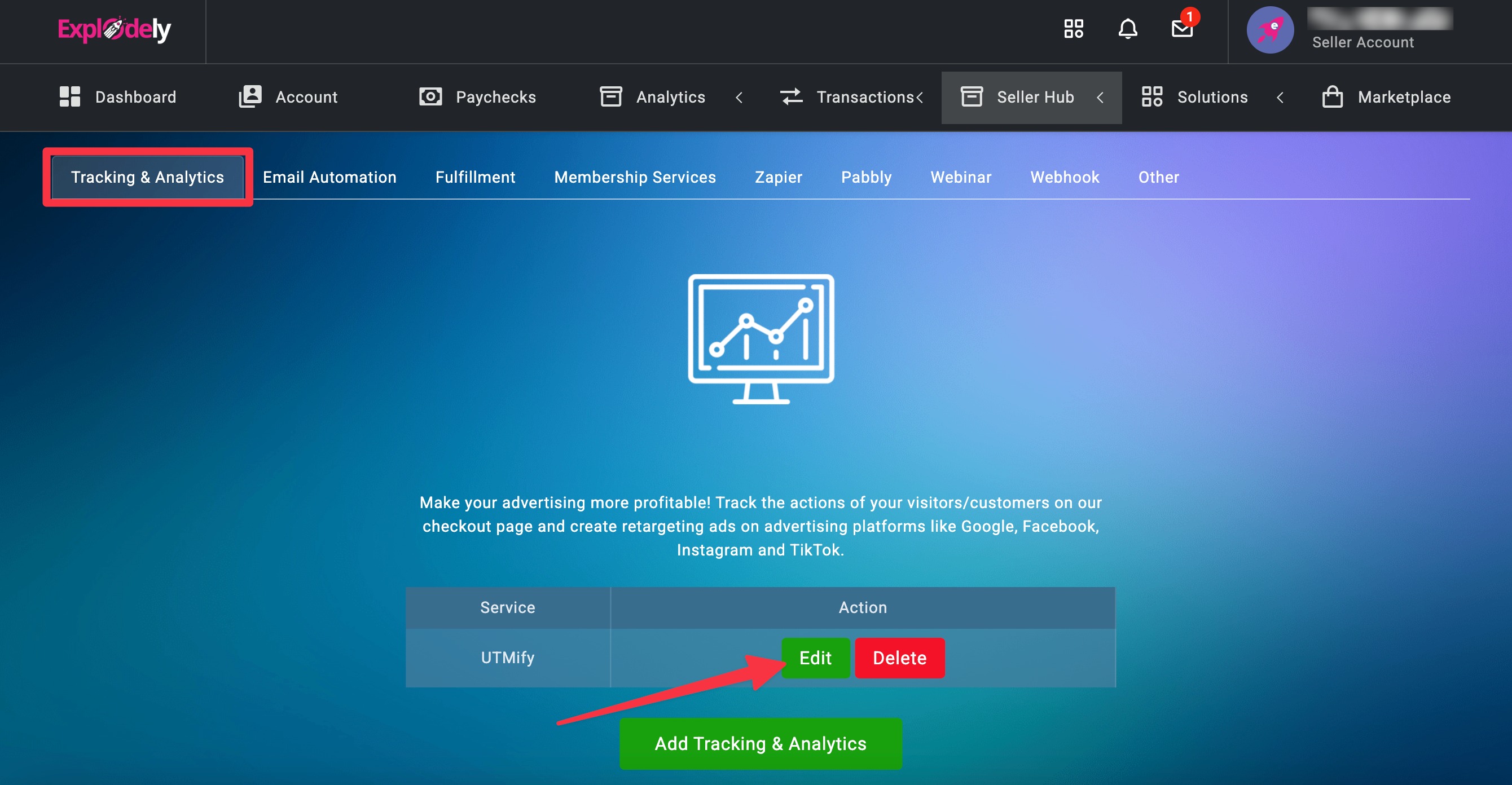Switch to the Other tab

1158,177
